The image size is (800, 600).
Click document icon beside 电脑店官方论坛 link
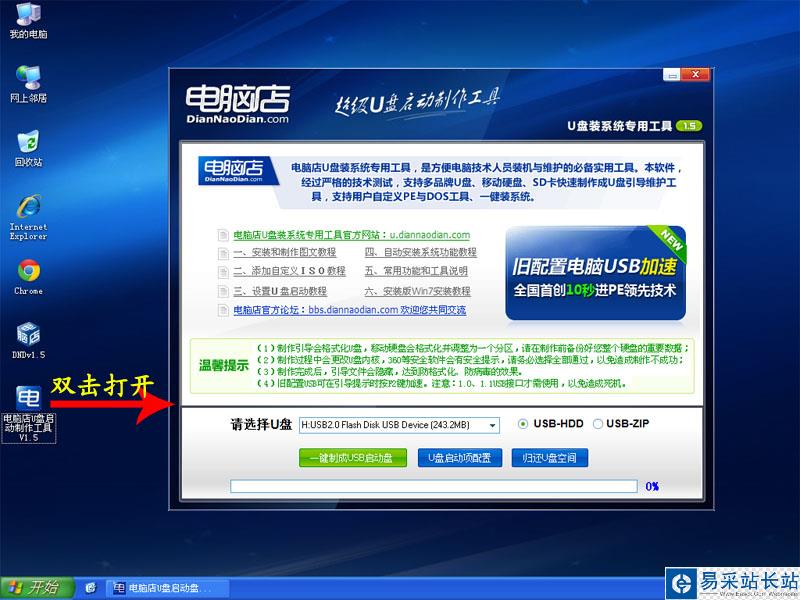coord(223,310)
